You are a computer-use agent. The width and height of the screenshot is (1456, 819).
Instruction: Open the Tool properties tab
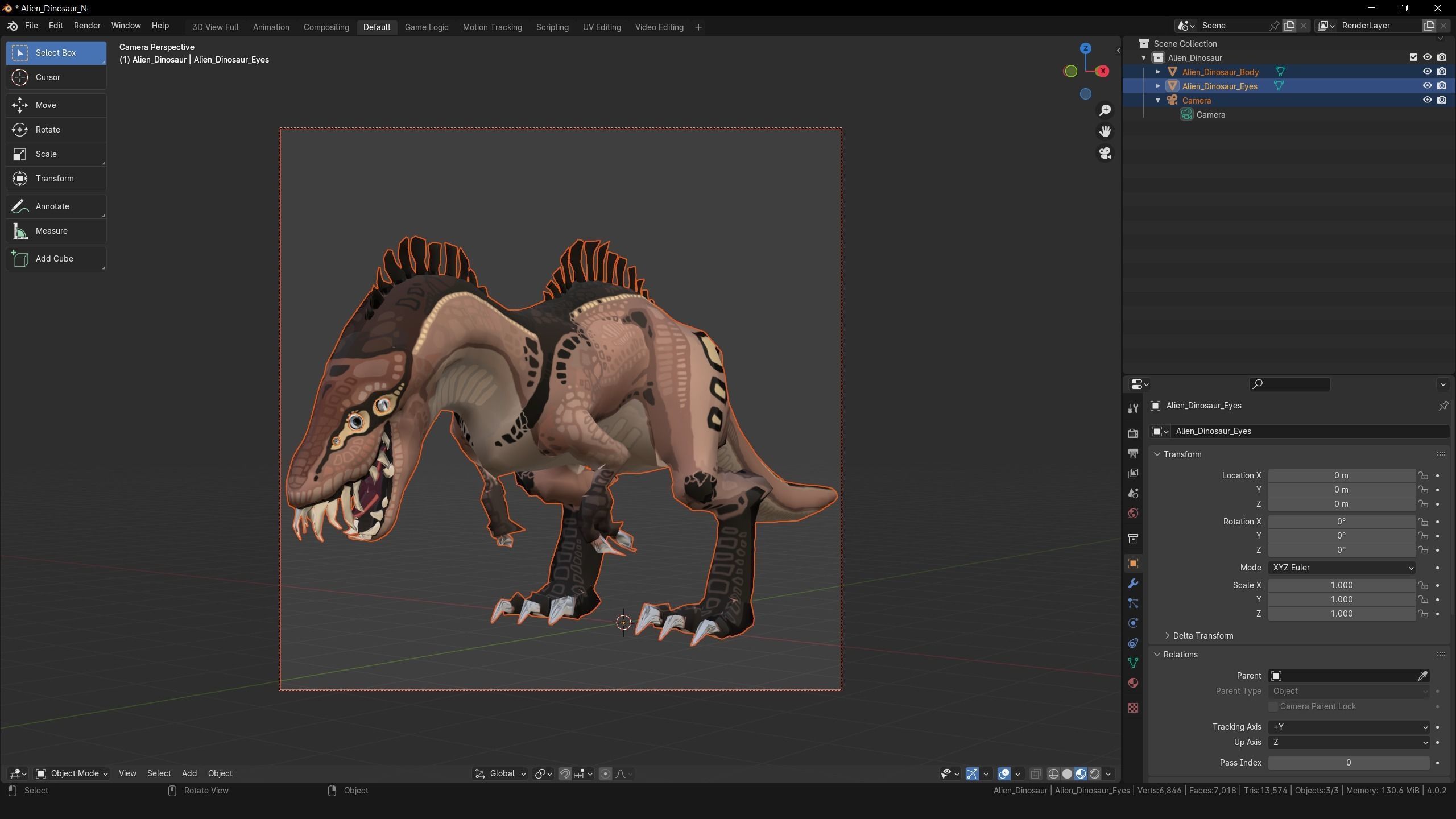coord(1133,408)
